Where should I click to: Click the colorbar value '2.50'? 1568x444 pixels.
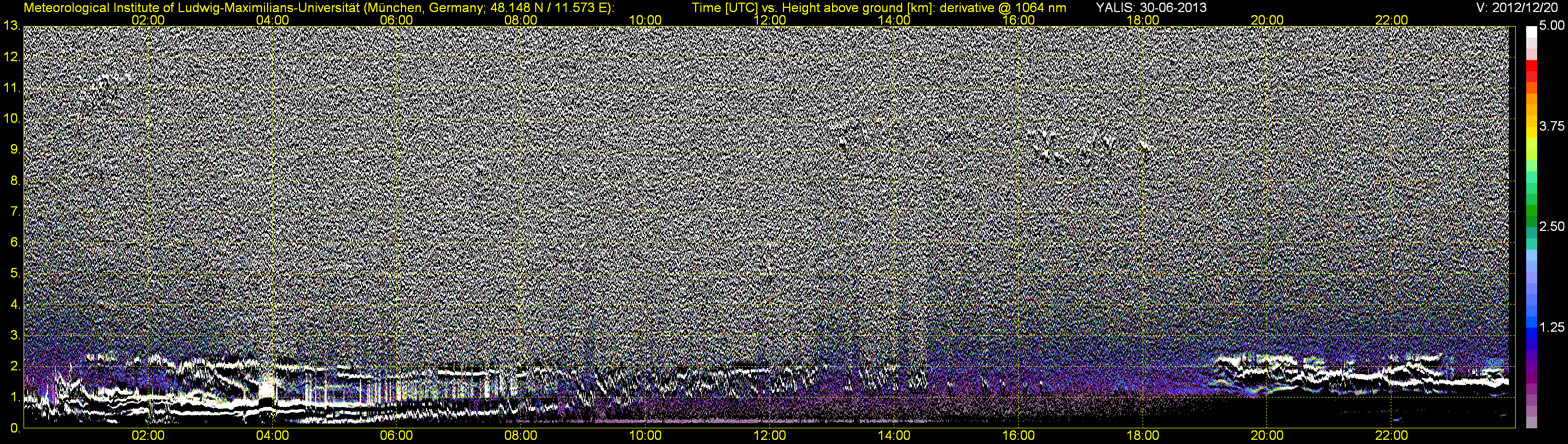pyautogui.click(x=1552, y=227)
